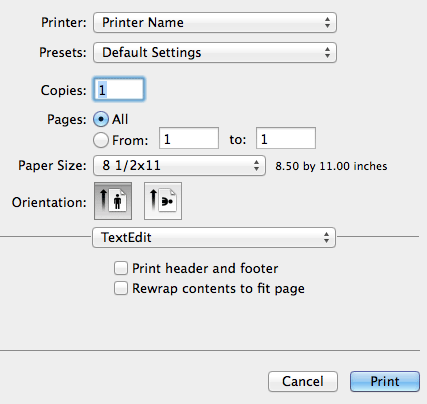Click the From page number field

[x=189, y=138]
